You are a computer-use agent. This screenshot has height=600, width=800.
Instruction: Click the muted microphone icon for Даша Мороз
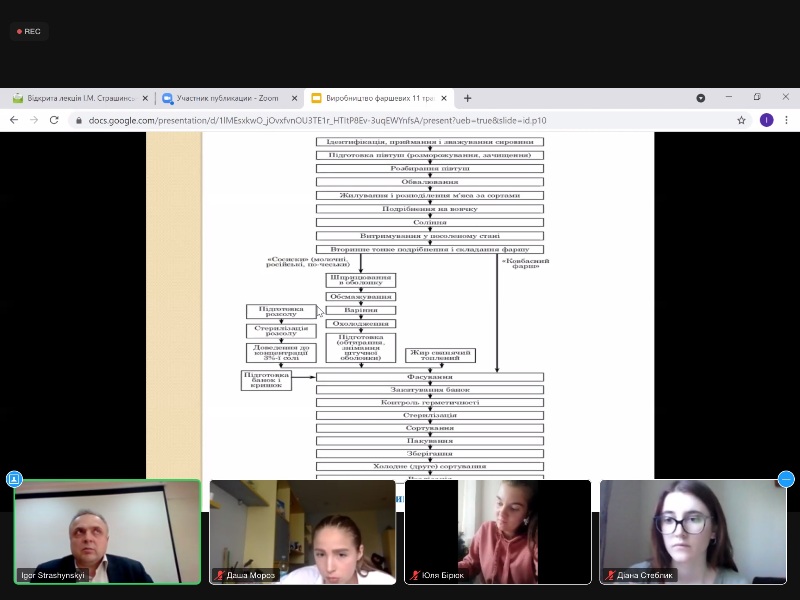point(219,576)
